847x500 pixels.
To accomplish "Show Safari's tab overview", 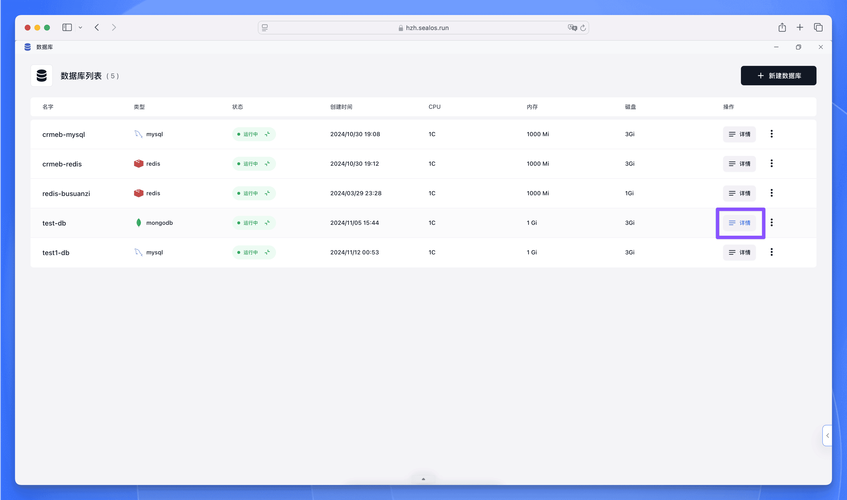I will point(818,28).
